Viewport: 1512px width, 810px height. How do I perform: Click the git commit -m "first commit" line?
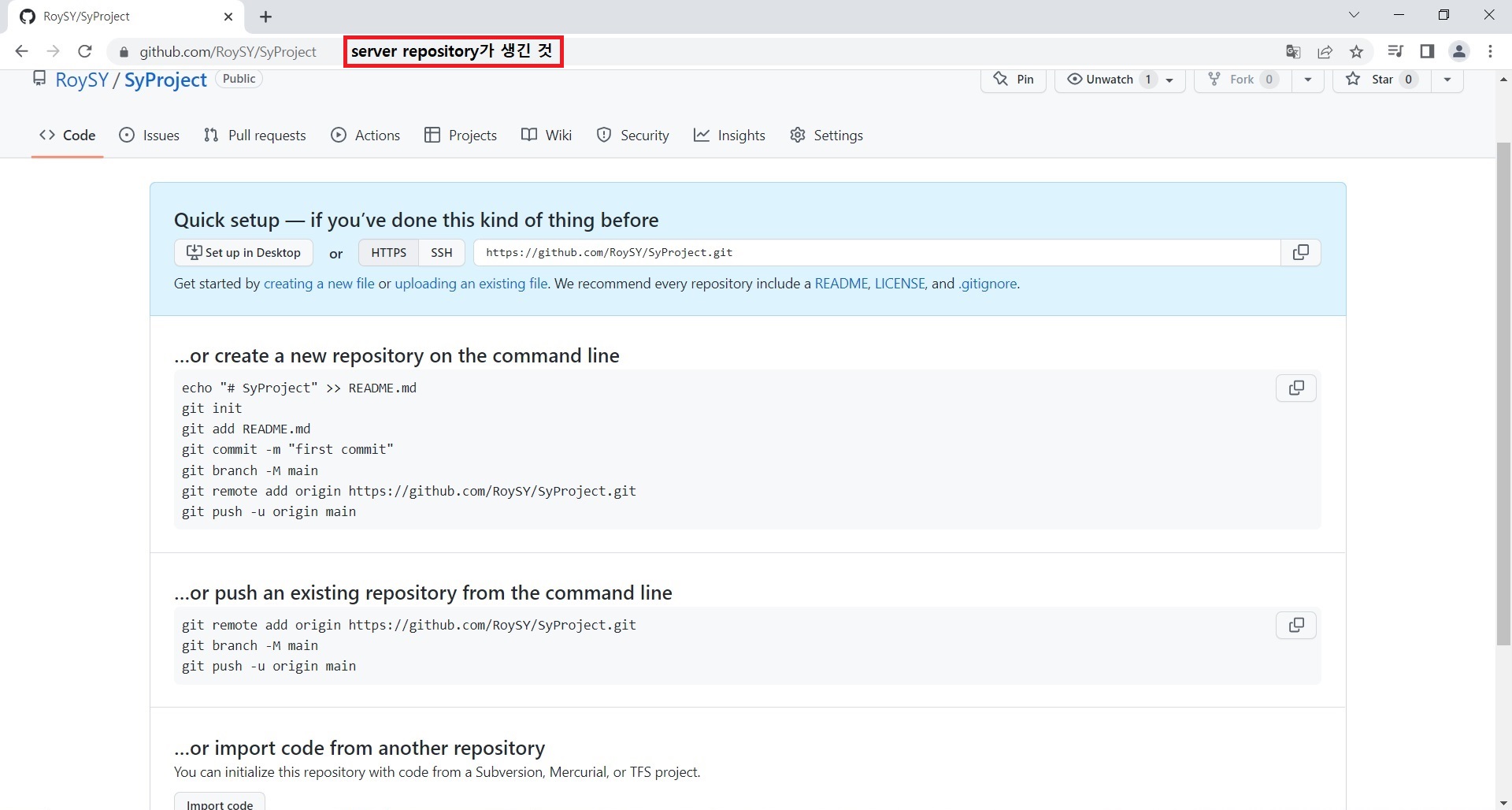click(x=287, y=449)
